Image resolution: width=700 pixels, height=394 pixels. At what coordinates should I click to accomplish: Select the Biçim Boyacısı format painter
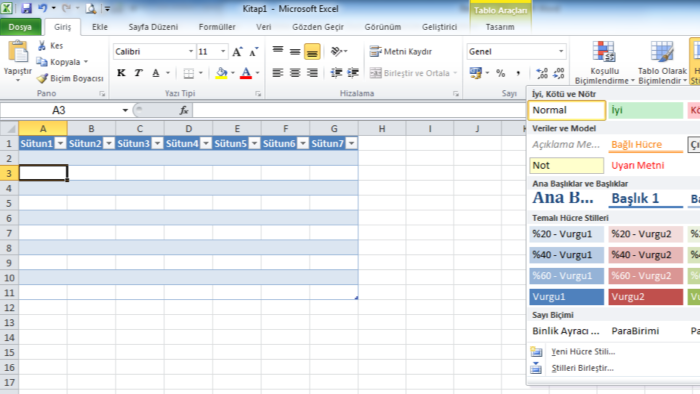point(71,78)
